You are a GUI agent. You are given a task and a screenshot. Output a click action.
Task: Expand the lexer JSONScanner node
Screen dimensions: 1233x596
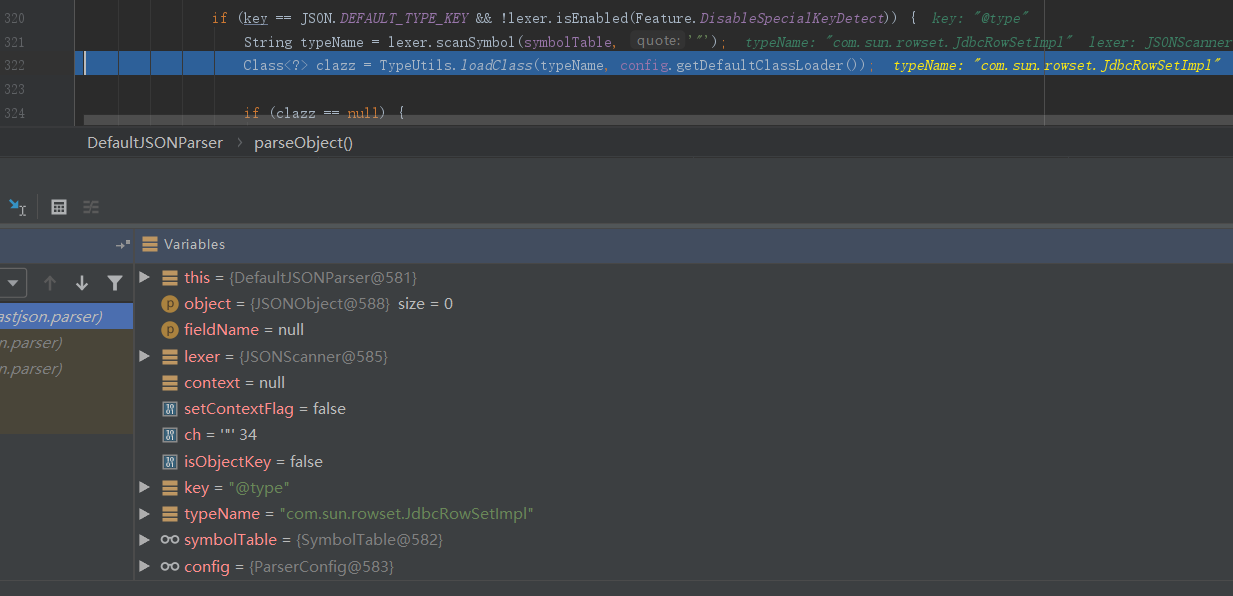point(145,356)
